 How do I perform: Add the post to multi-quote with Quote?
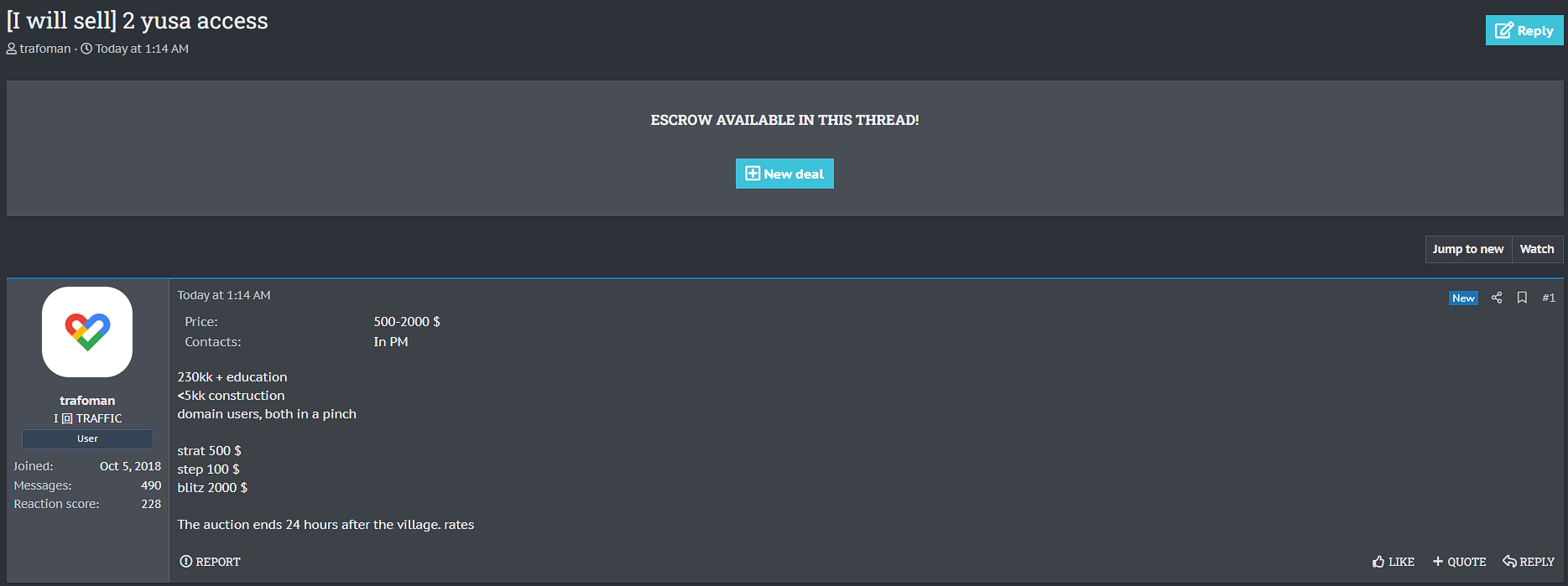click(1459, 562)
